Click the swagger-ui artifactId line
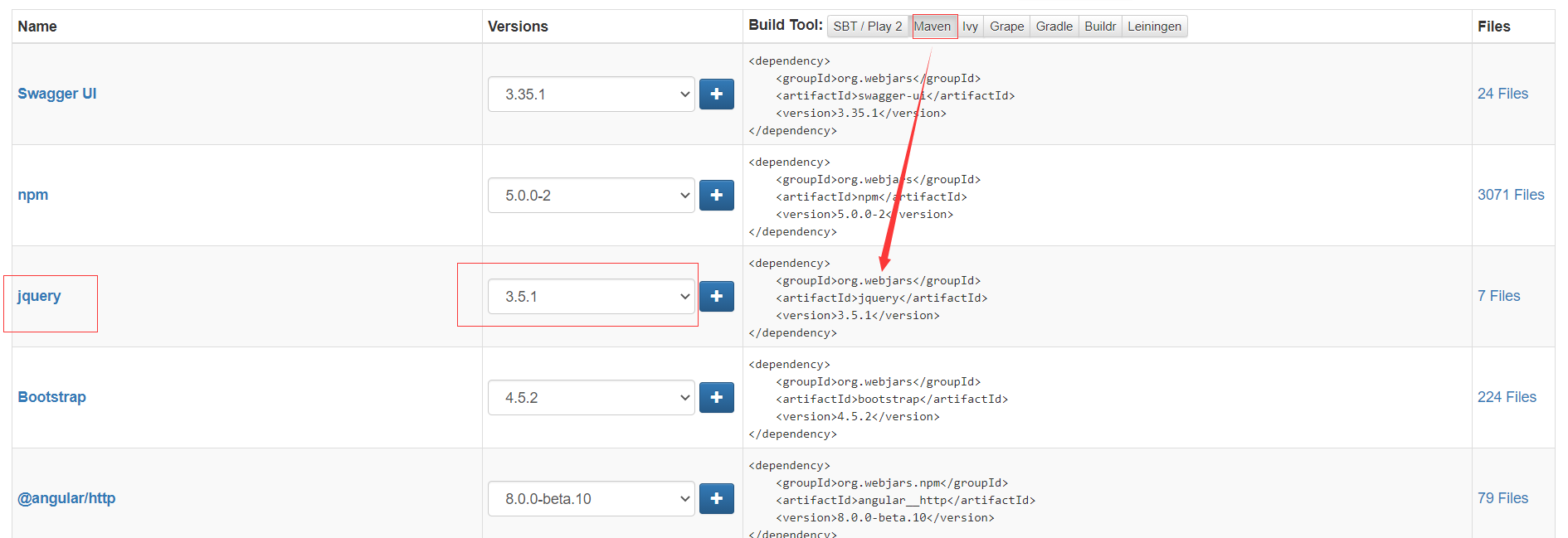The image size is (1568, 538). pyautogui.click(x=895, y=96)
